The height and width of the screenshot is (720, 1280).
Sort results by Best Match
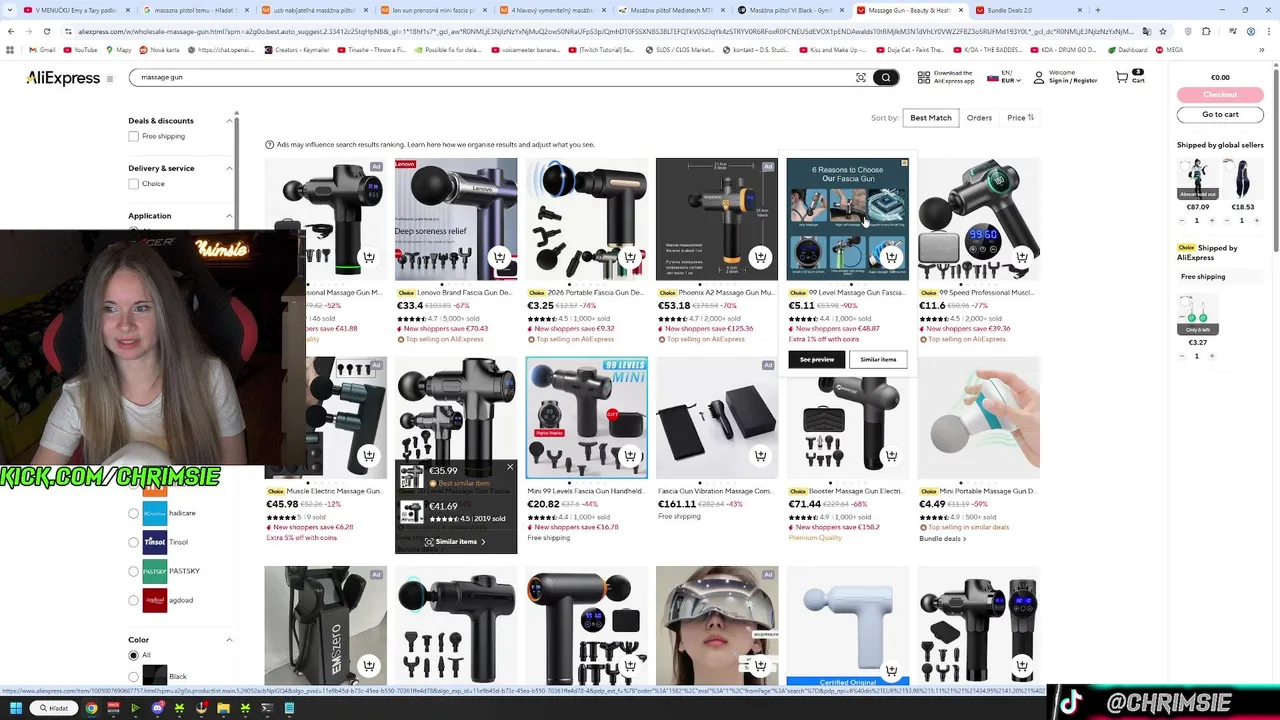[x=930, y=118]
